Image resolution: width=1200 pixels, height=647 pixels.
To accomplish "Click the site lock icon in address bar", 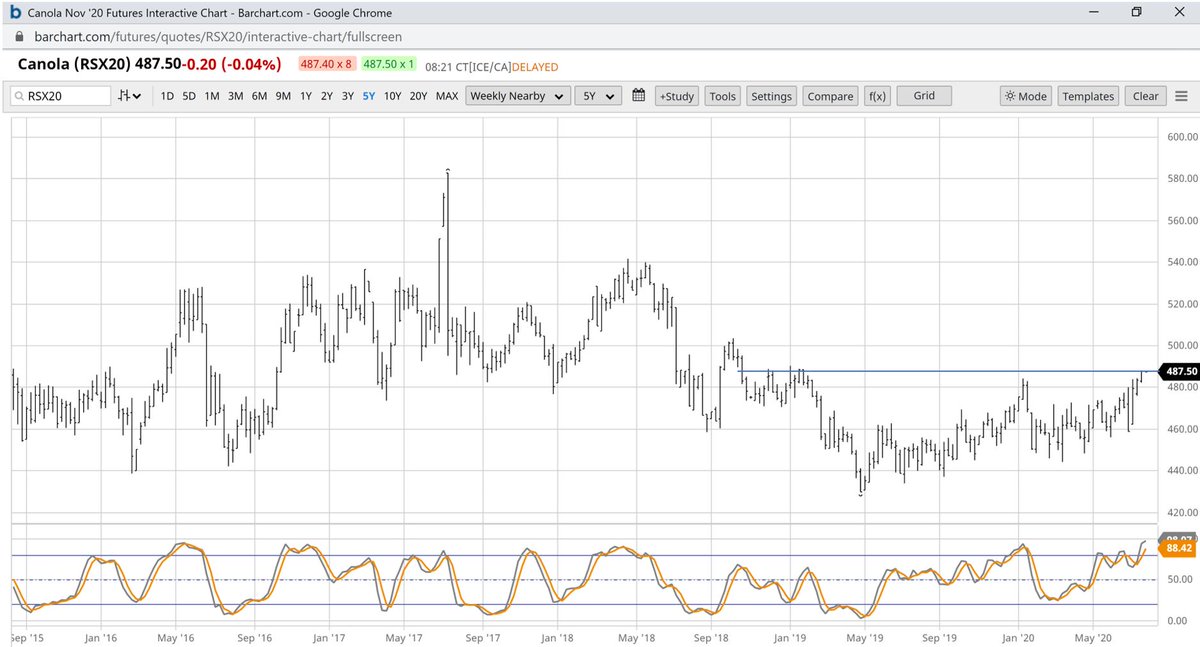I will [x=20, y=38].
